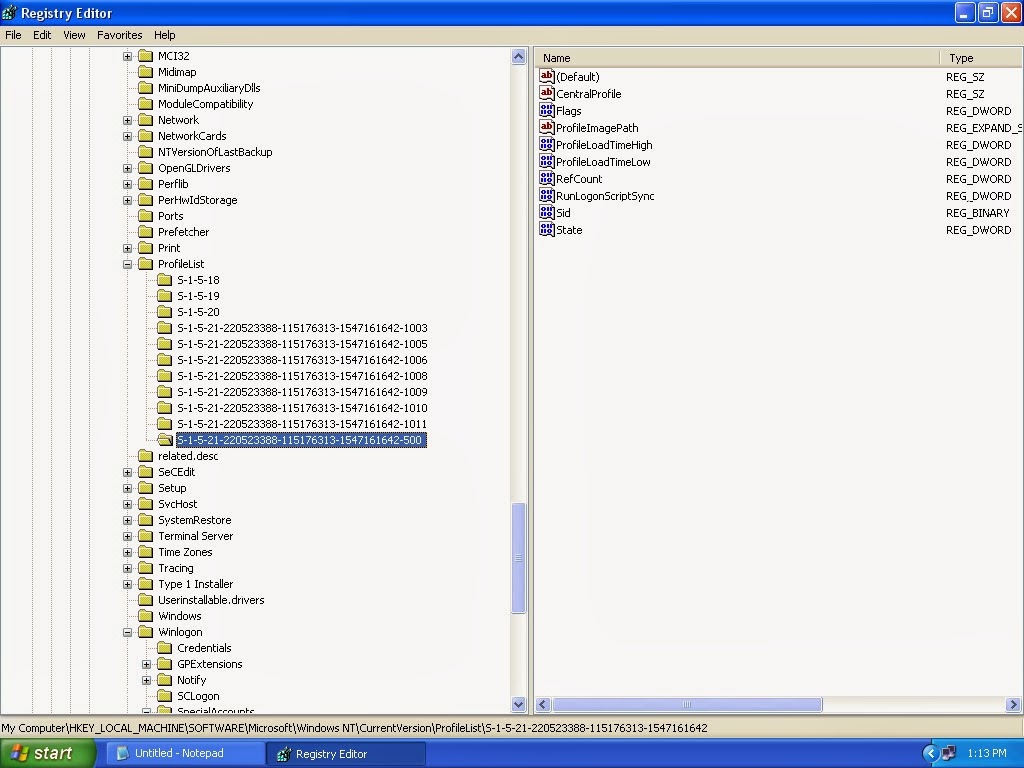This screenshot has height=768, width=1024.
Task: Open the Favorites menu
Action: click(x=120, y=35)
